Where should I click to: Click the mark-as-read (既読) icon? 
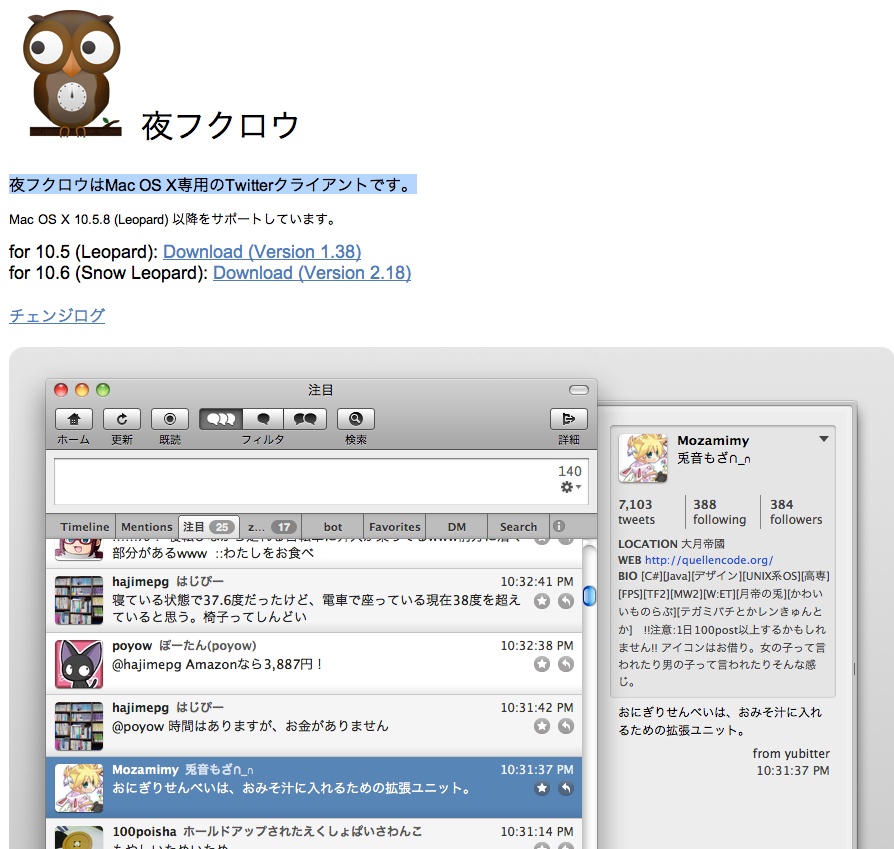pyautogui.click(x=170, y=419)
